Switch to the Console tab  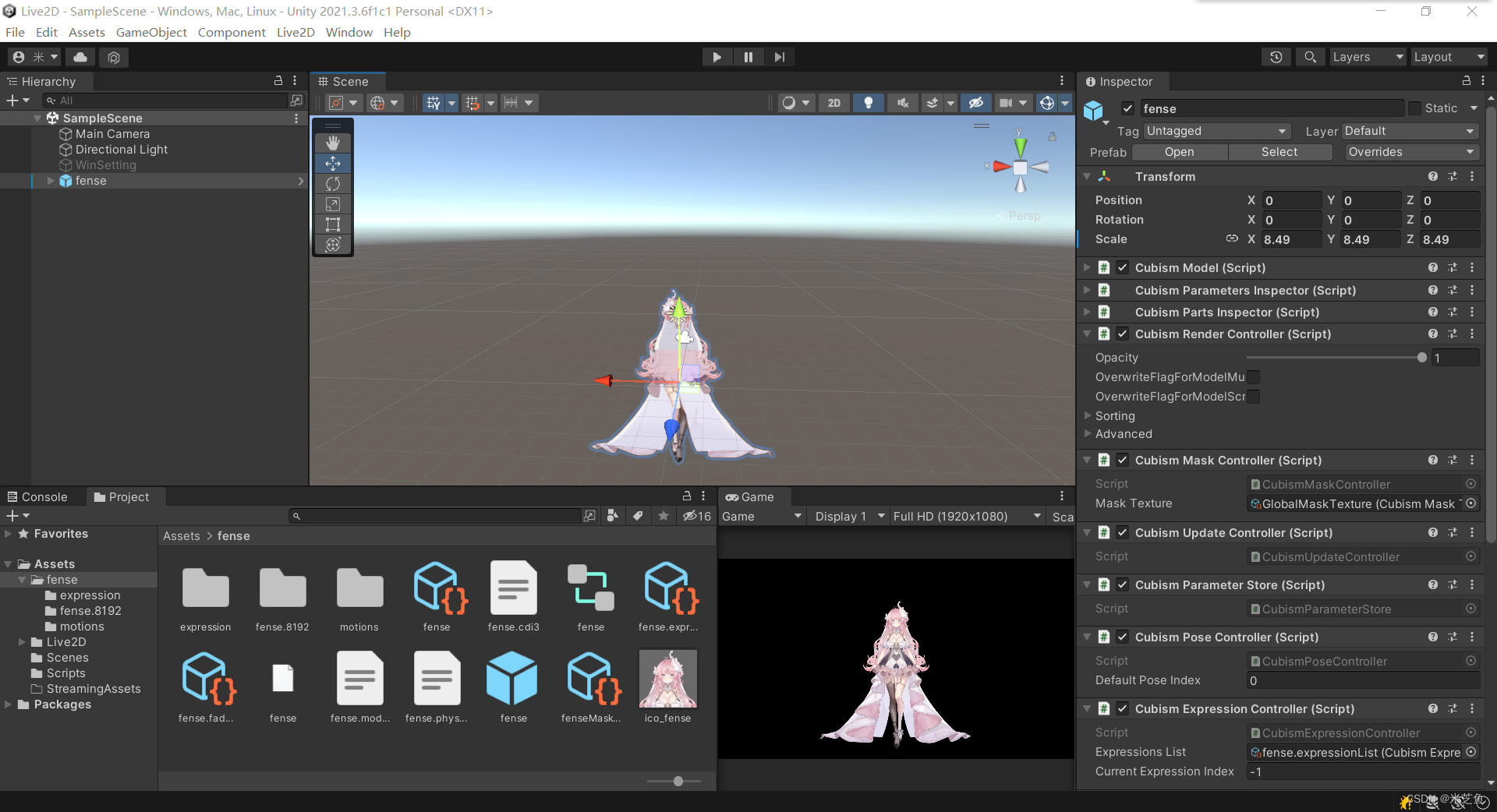pos(37,496)
